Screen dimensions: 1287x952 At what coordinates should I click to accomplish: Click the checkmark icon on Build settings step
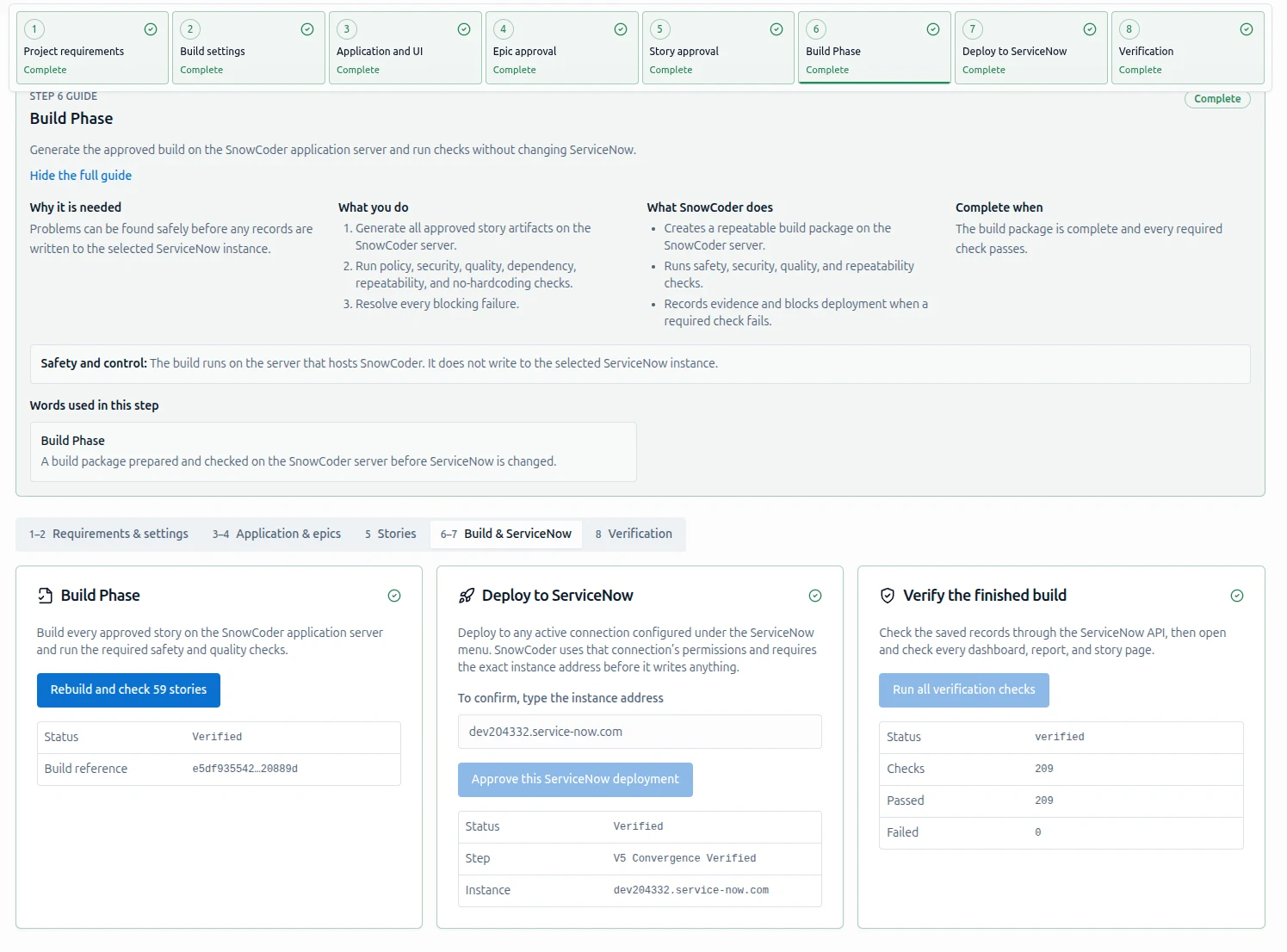point(307,29)
